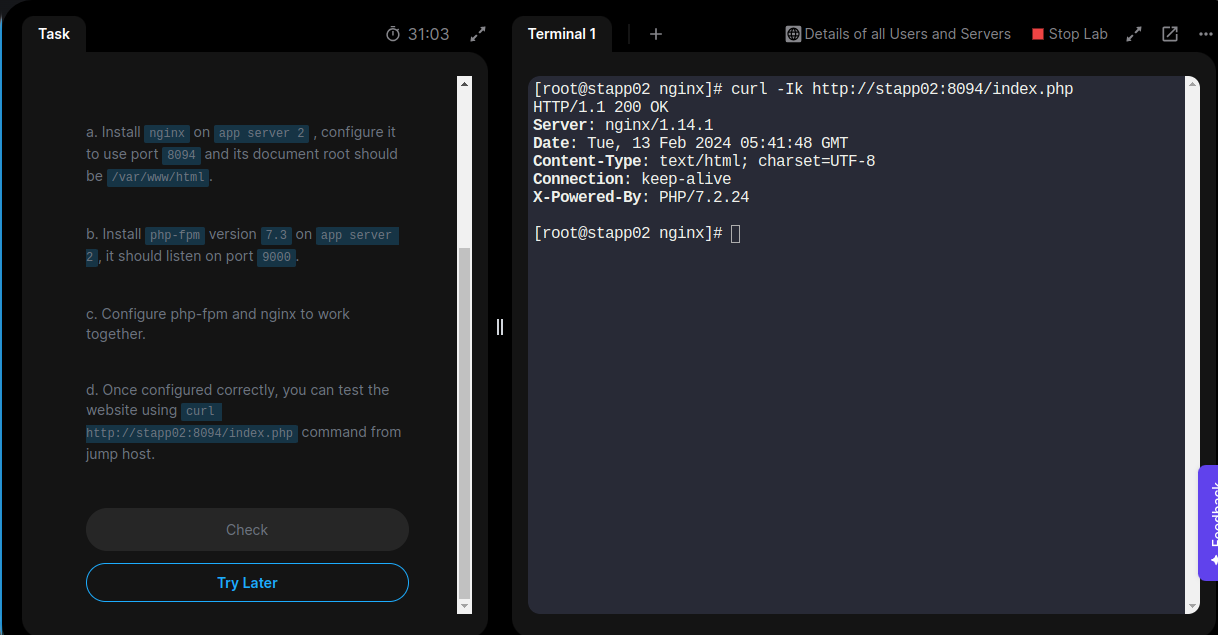Viewport: 1218px width, 635px height.
Task: Select the Terminal 1 tab
Action: (x=562, y=34)
